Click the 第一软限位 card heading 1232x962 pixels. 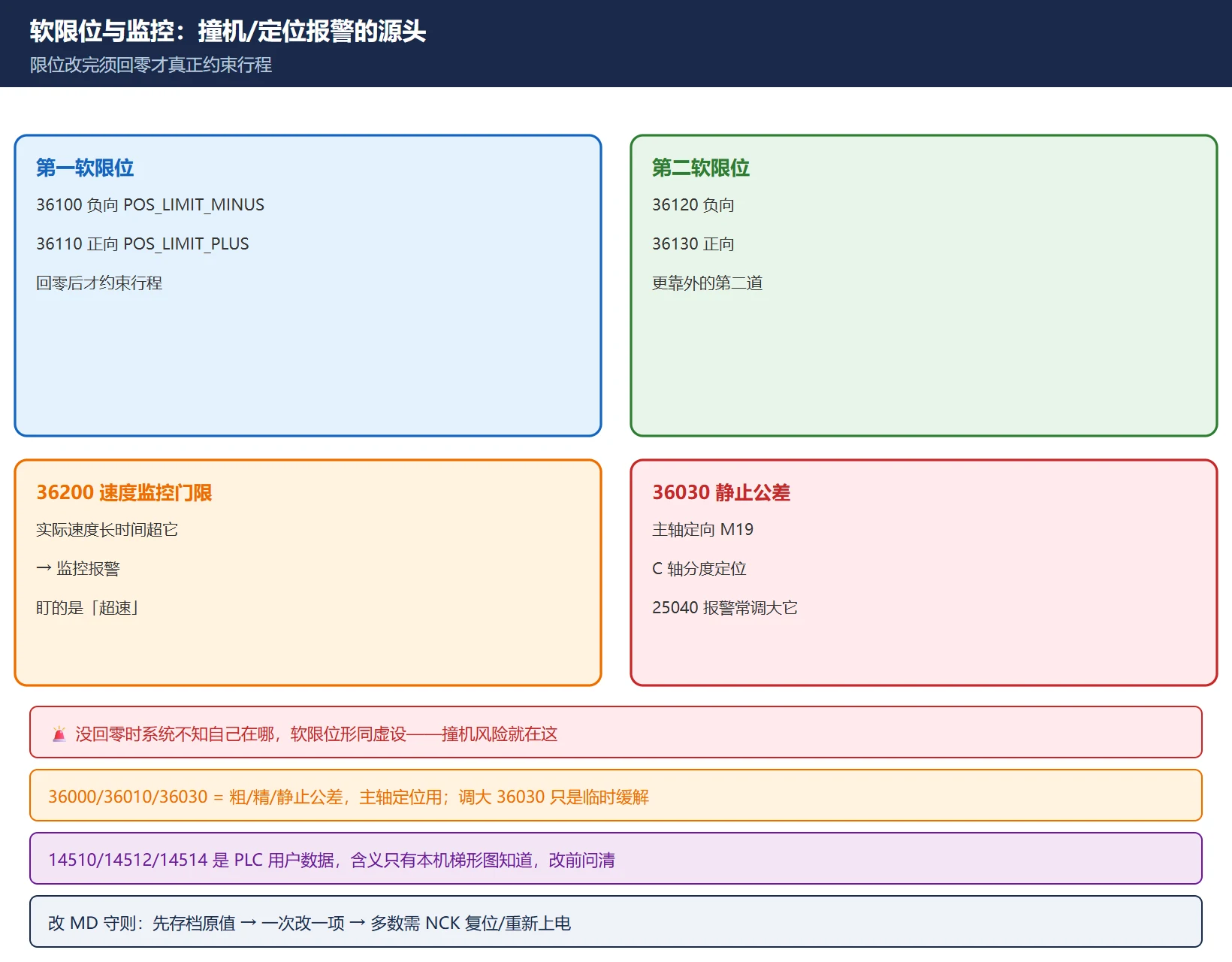[85, 168]
